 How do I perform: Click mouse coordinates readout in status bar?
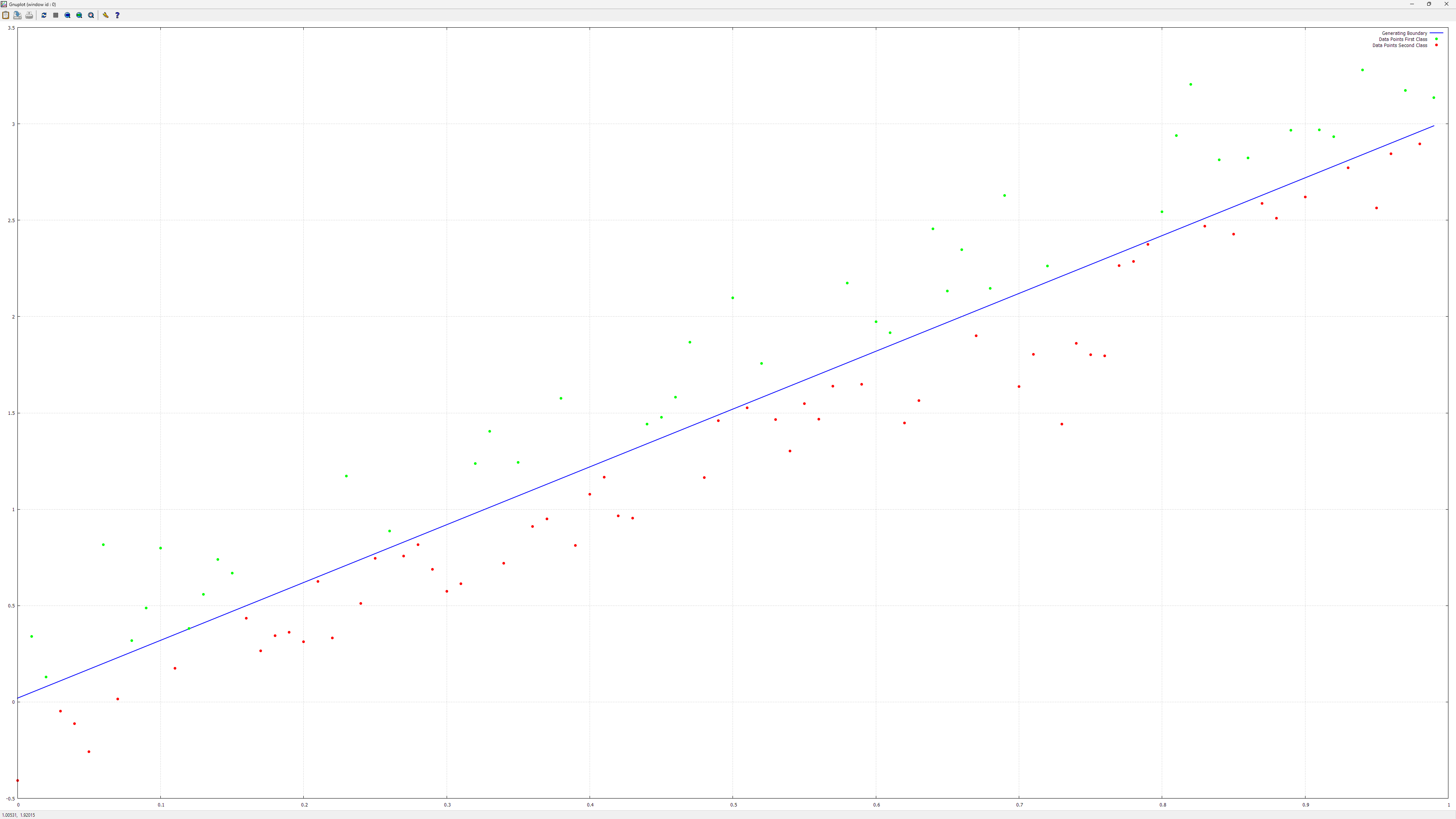(19, 815)
